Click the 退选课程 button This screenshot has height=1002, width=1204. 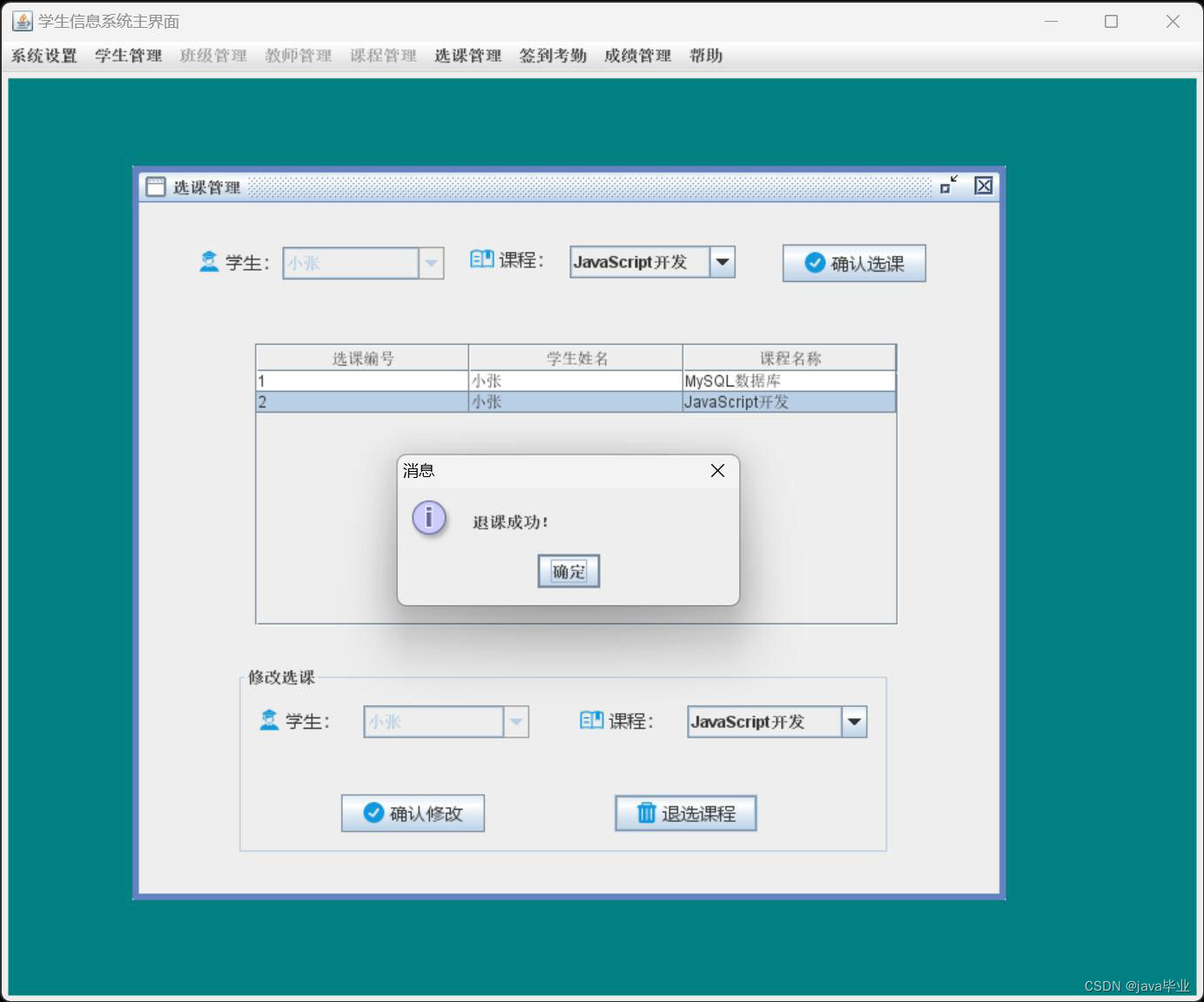pos(686,813)
